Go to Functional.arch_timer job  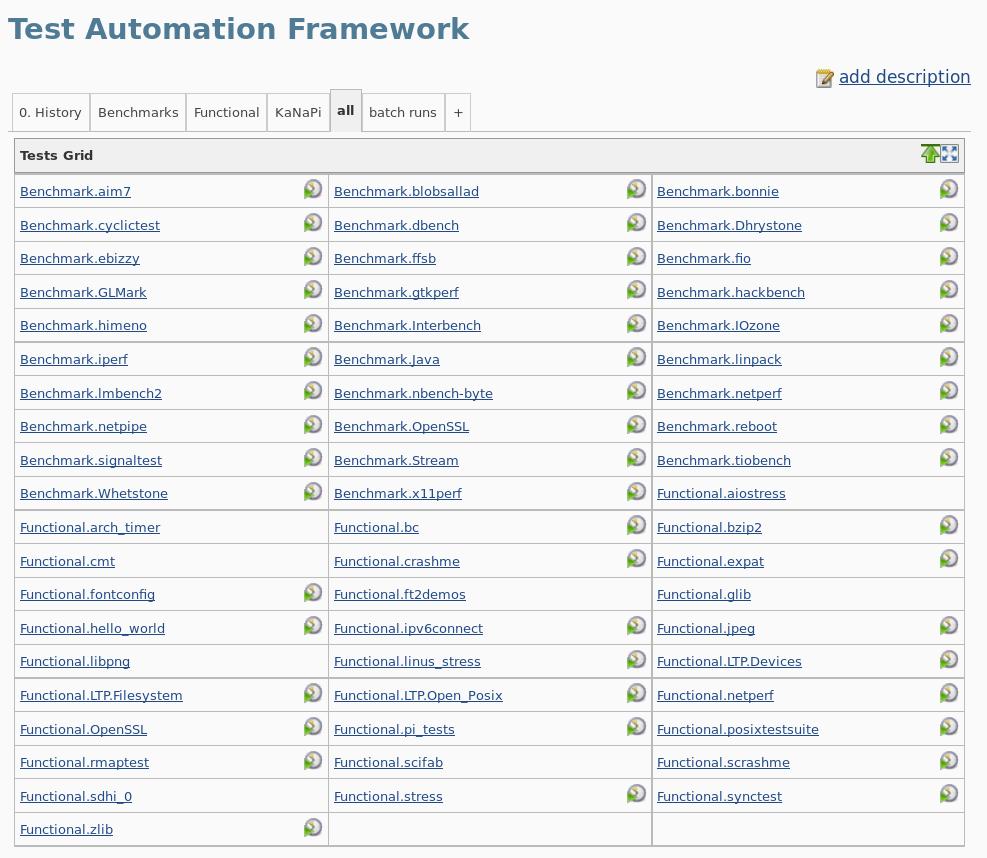click(90, 528)
